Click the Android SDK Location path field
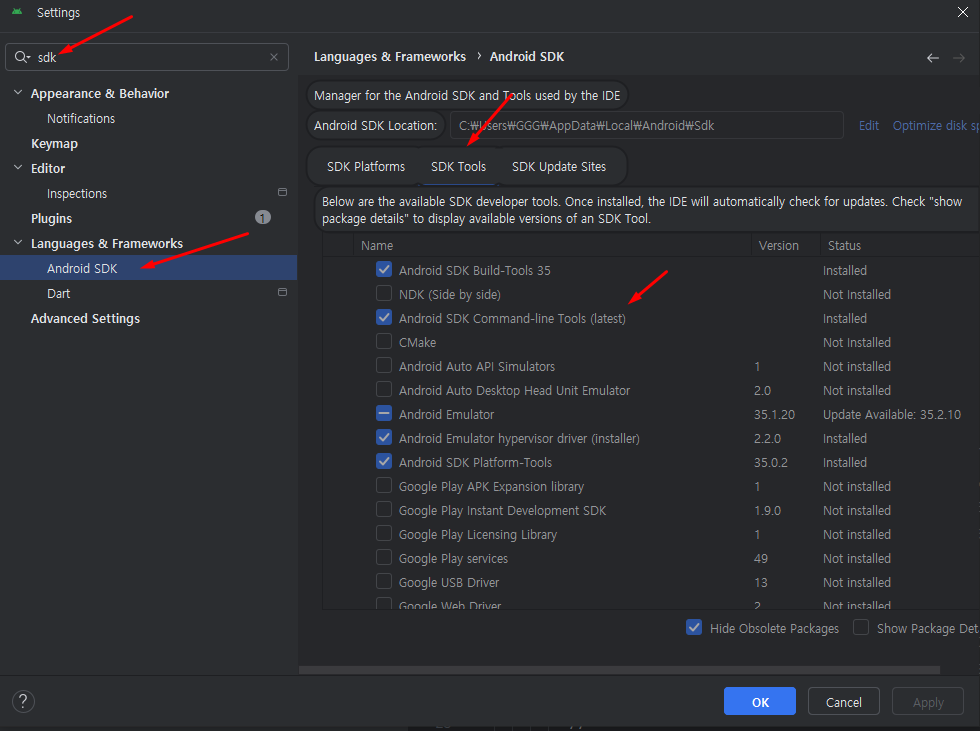Image resolution: width=980 pixels, height=731 pixels. coord(646,126)
